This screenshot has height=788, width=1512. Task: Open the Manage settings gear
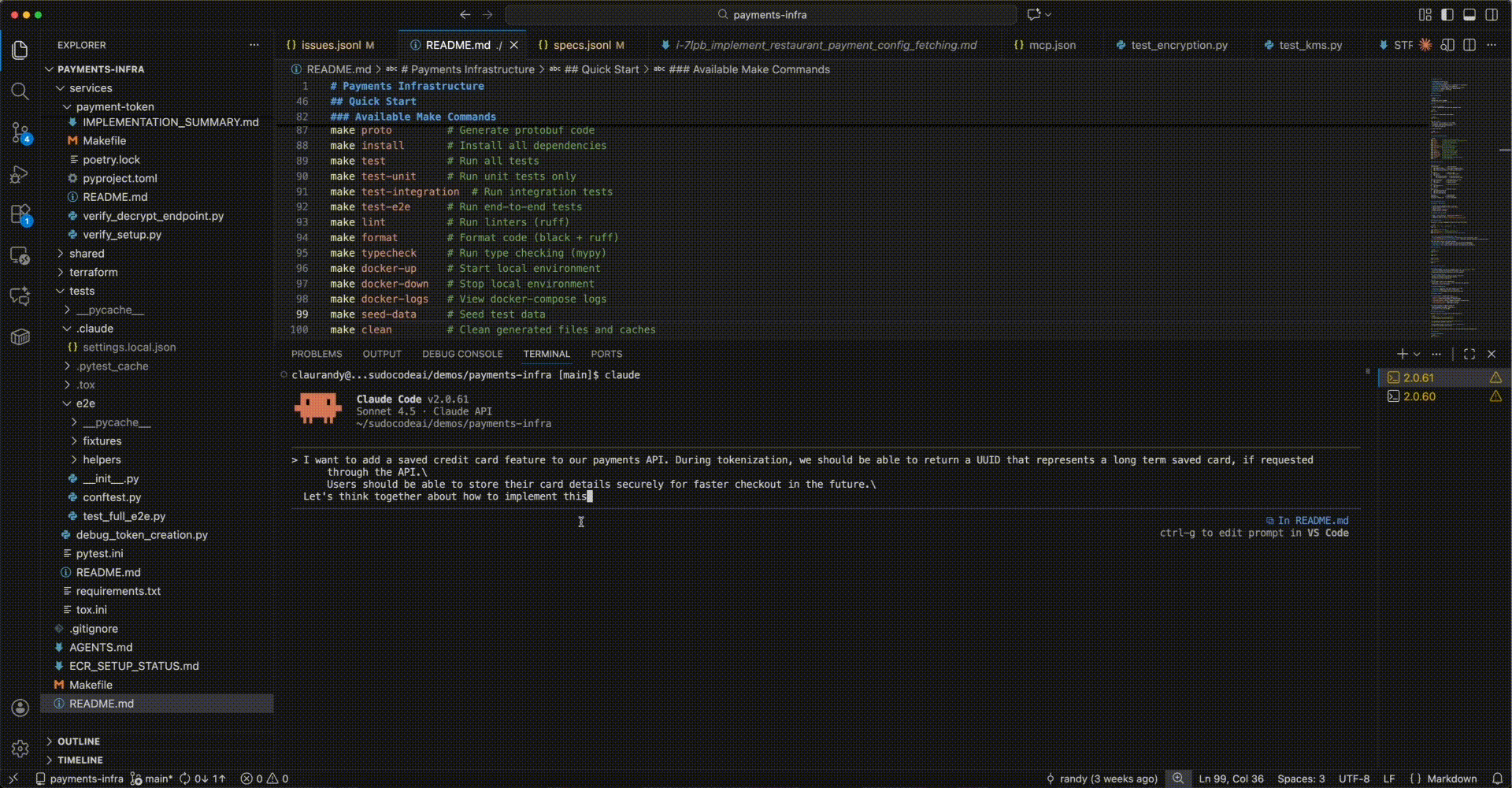(x=20, y=748)
